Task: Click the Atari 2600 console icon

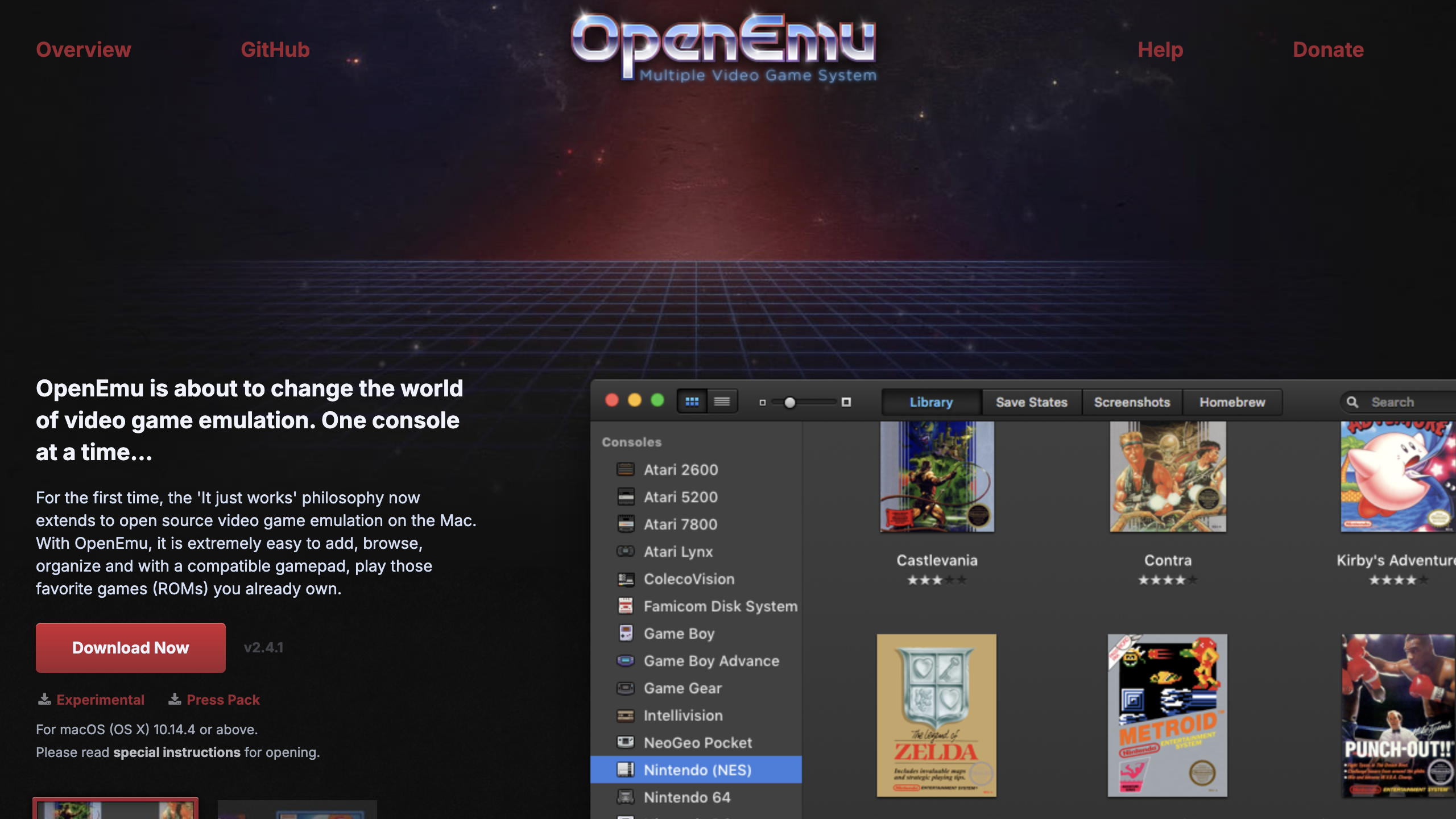Action: tap(626, 469)
